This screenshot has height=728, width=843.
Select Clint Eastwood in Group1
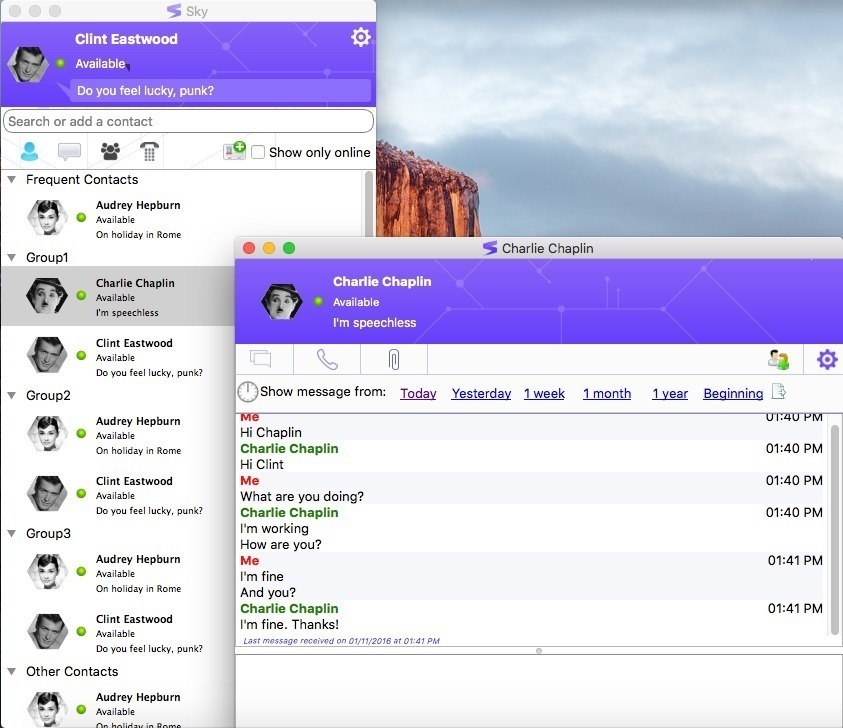tap(118, 358)
